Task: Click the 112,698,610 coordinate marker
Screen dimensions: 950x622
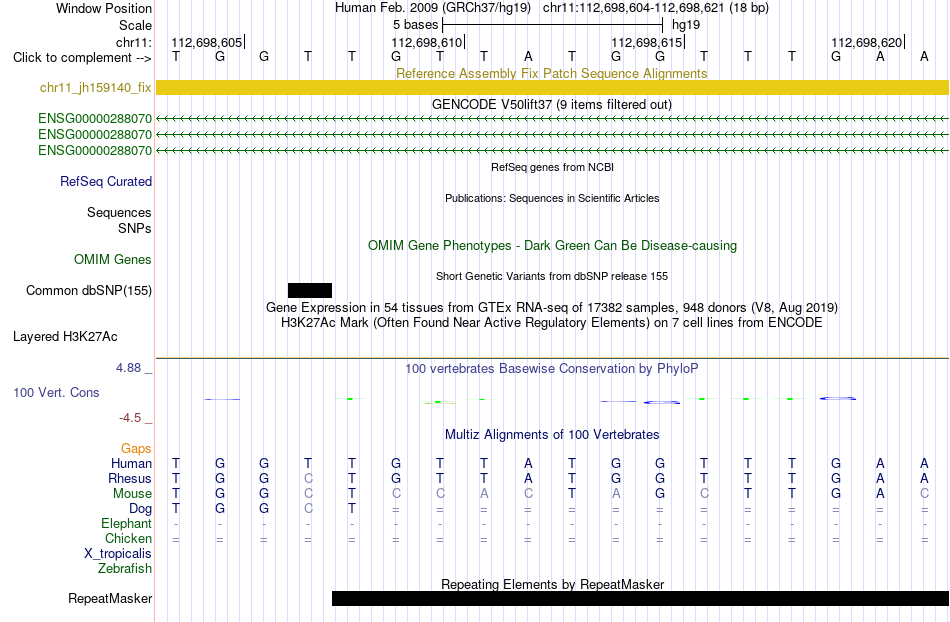Action: coord(428,42)
